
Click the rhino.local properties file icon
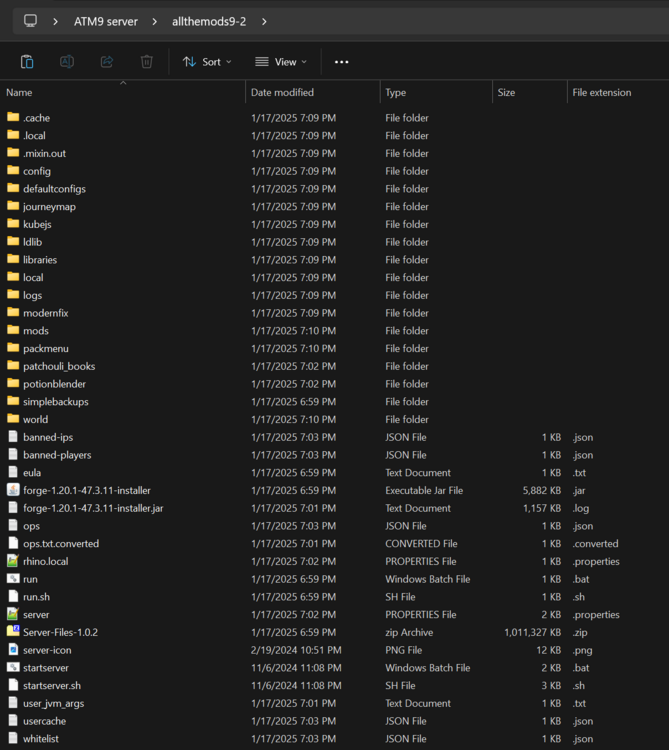click(13, 561)
